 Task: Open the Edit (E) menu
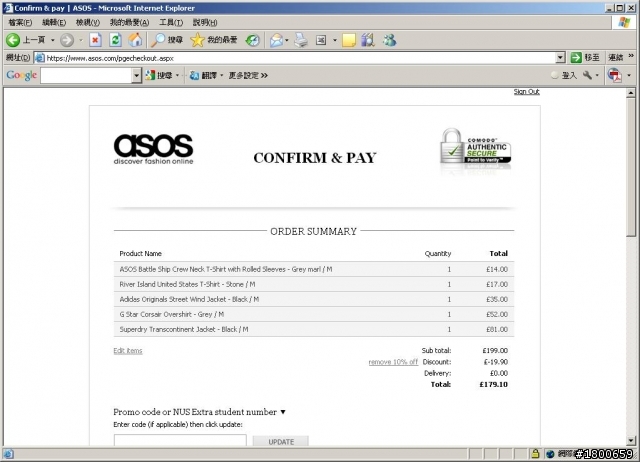[x=54, y=22]
